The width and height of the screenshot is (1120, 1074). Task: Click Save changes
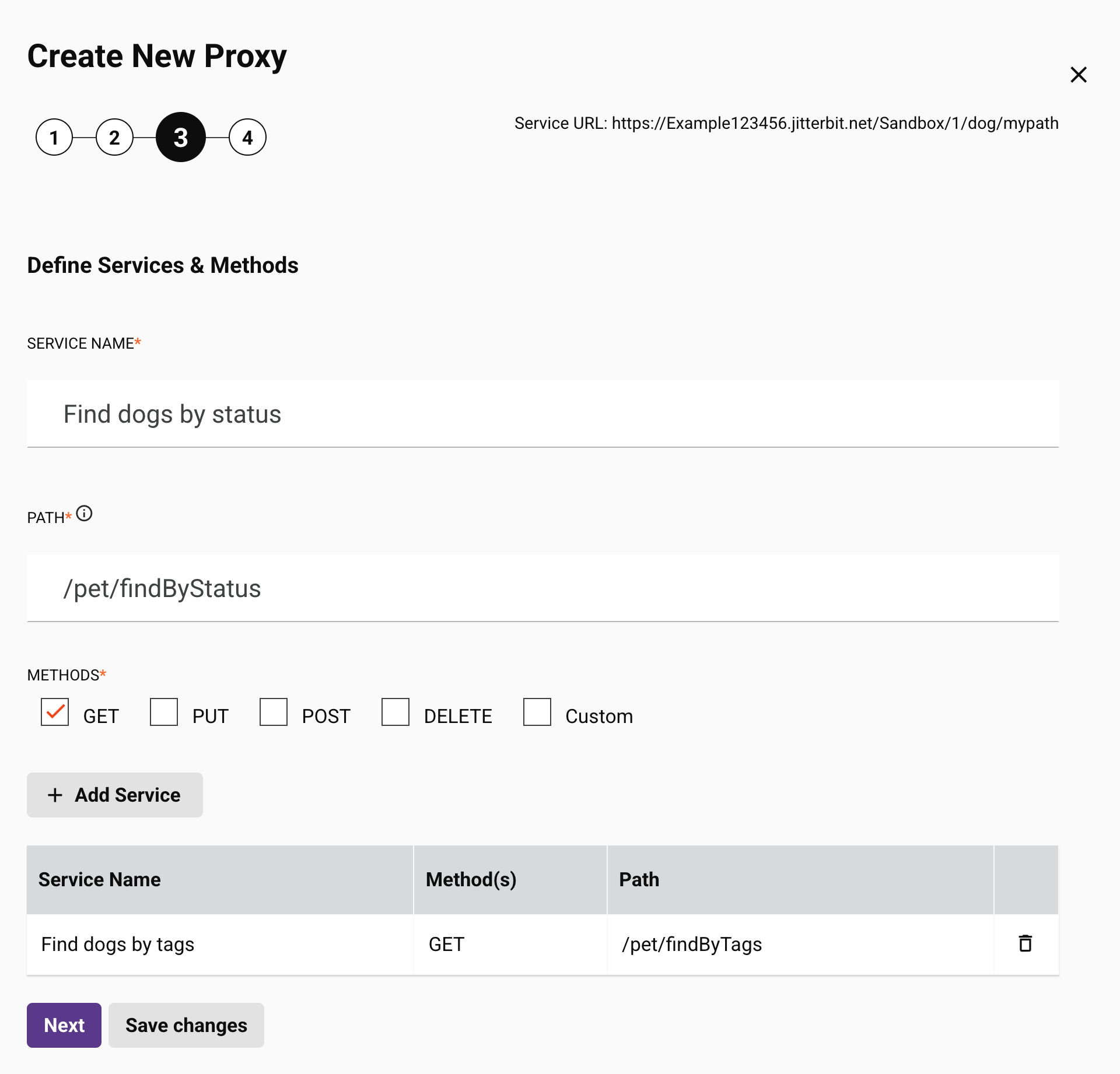point(185,1025)
